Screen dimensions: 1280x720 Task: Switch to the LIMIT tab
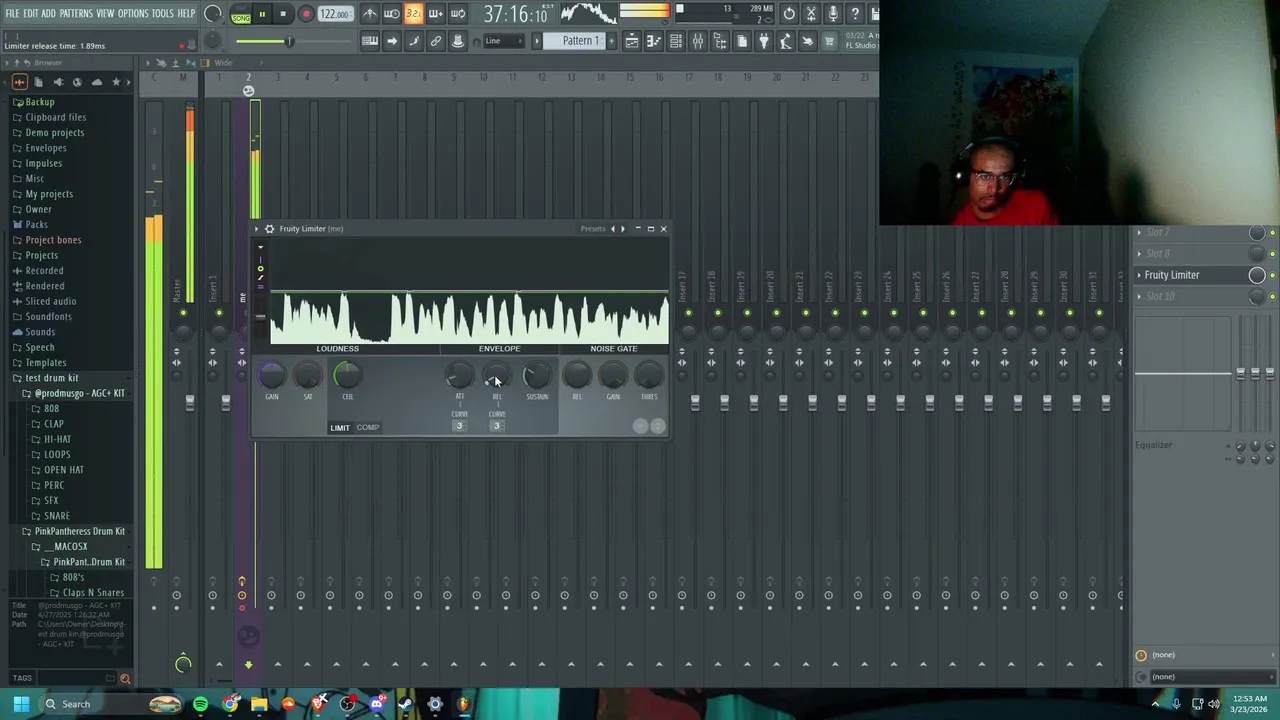pyautogui.click(x=340, y=428)
